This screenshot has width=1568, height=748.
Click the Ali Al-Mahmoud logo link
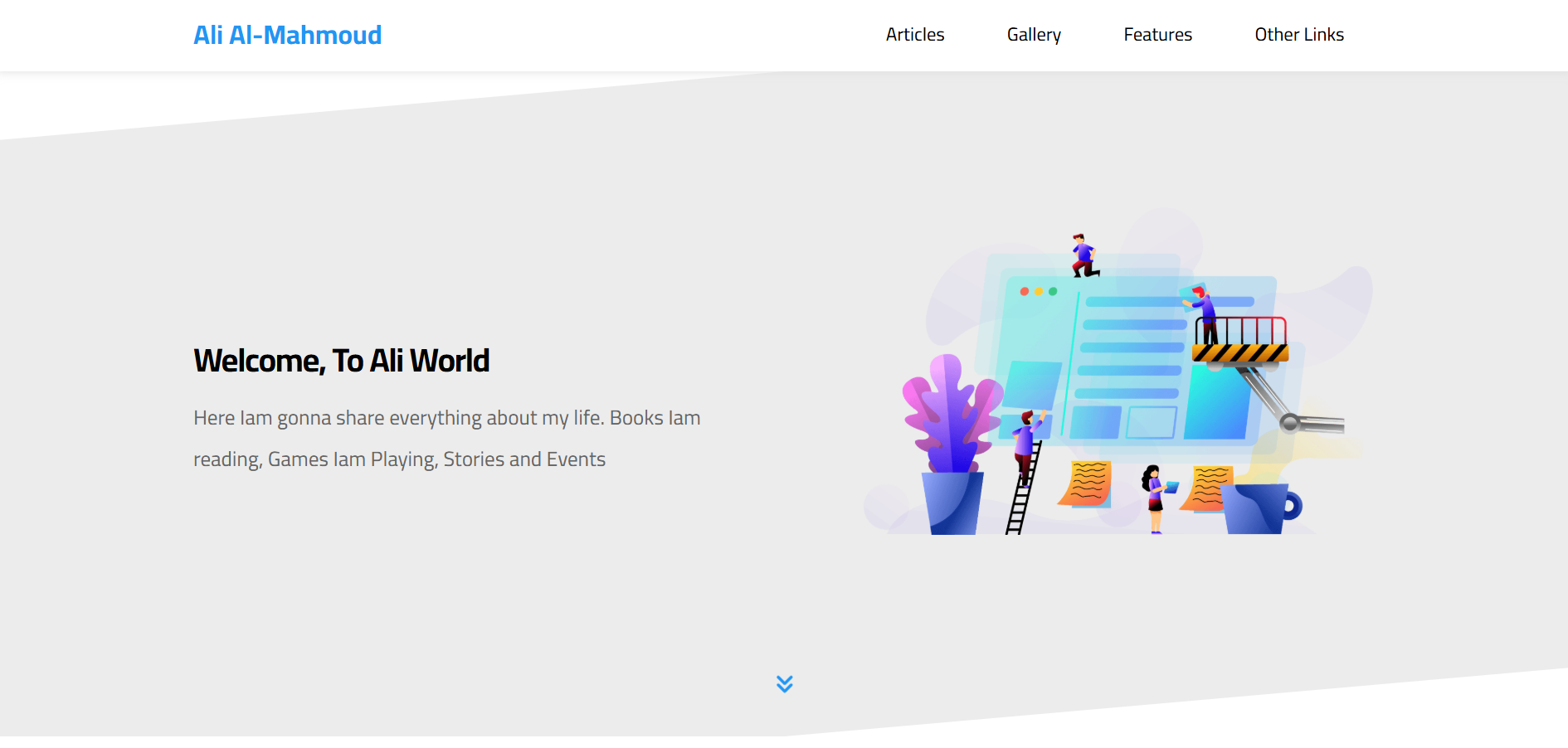click(287, 35)
